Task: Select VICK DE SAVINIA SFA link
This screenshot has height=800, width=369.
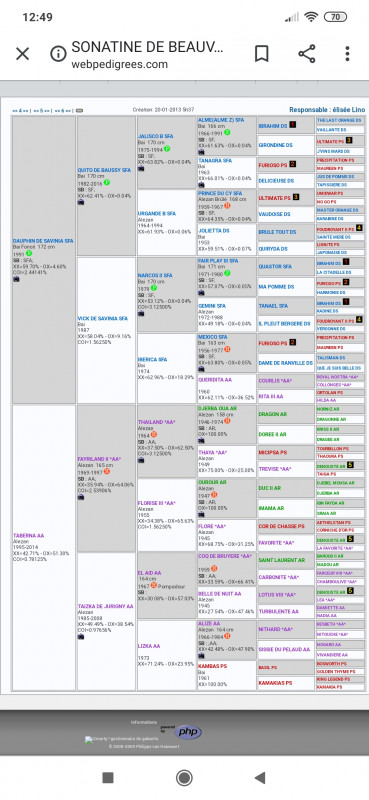Action: [103, 318]
